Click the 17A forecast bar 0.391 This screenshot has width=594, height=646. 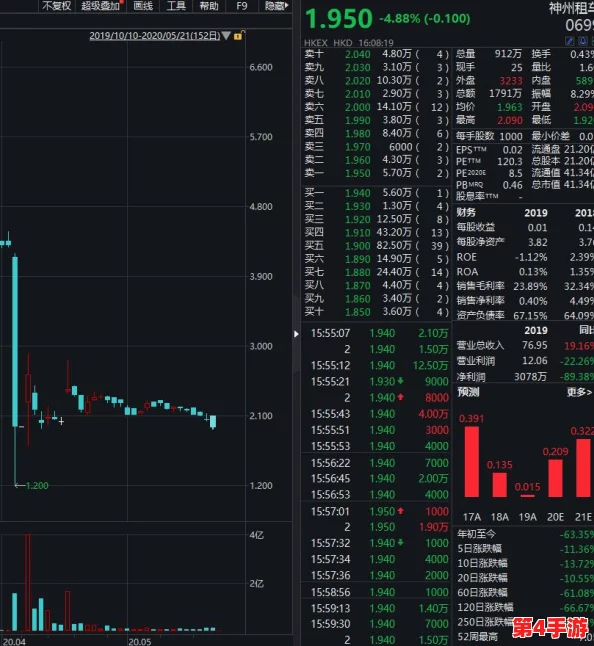pos(472,461)
